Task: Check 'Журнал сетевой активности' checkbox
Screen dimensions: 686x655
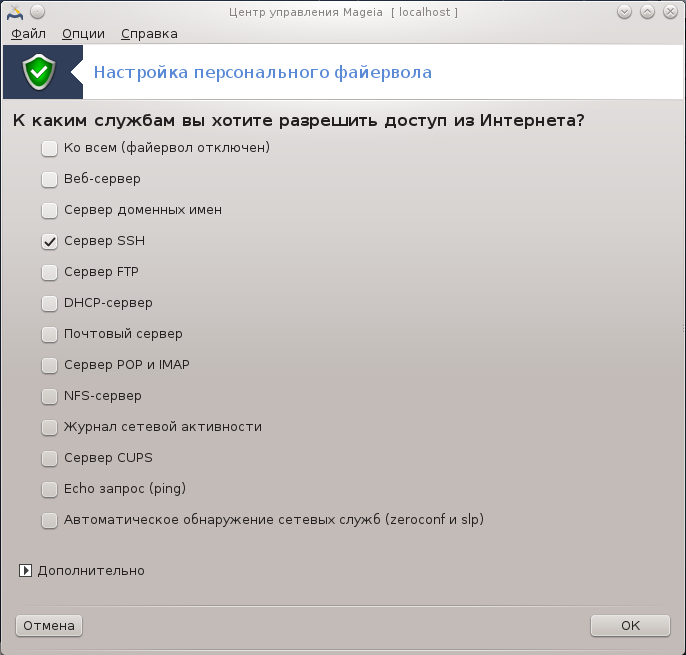Action: tap(49, 427)
